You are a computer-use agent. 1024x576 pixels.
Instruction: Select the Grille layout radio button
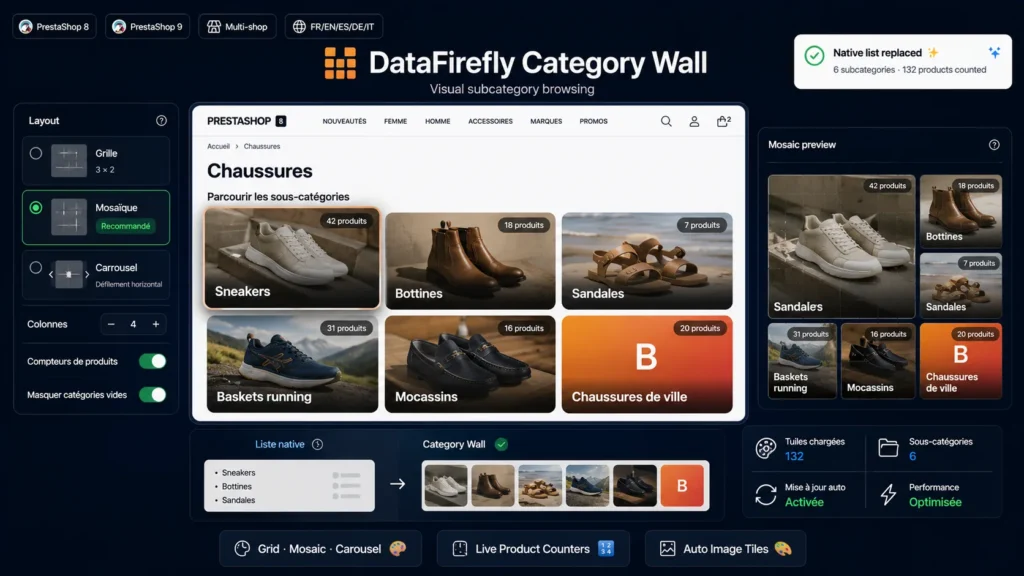pos(36,153)
